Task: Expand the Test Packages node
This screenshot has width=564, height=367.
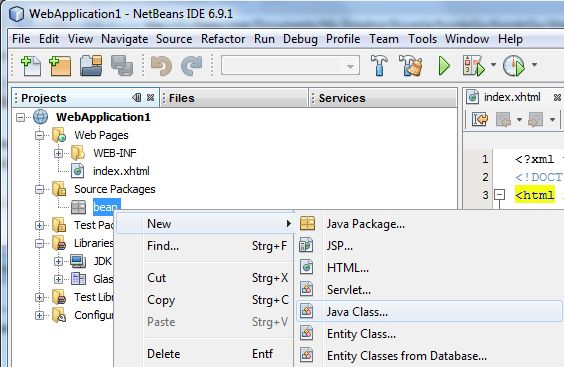Action: click(40, 225)
